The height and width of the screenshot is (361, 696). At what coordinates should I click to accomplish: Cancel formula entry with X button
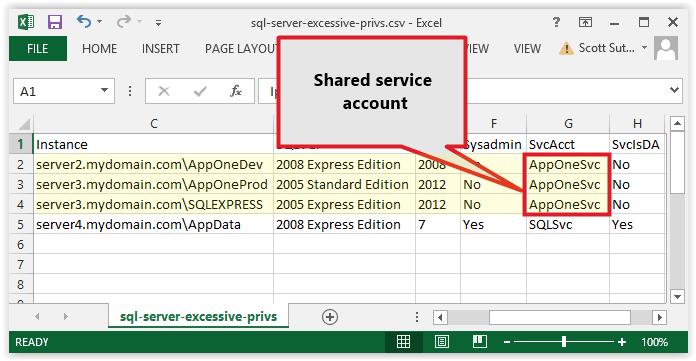pos(164,91)
